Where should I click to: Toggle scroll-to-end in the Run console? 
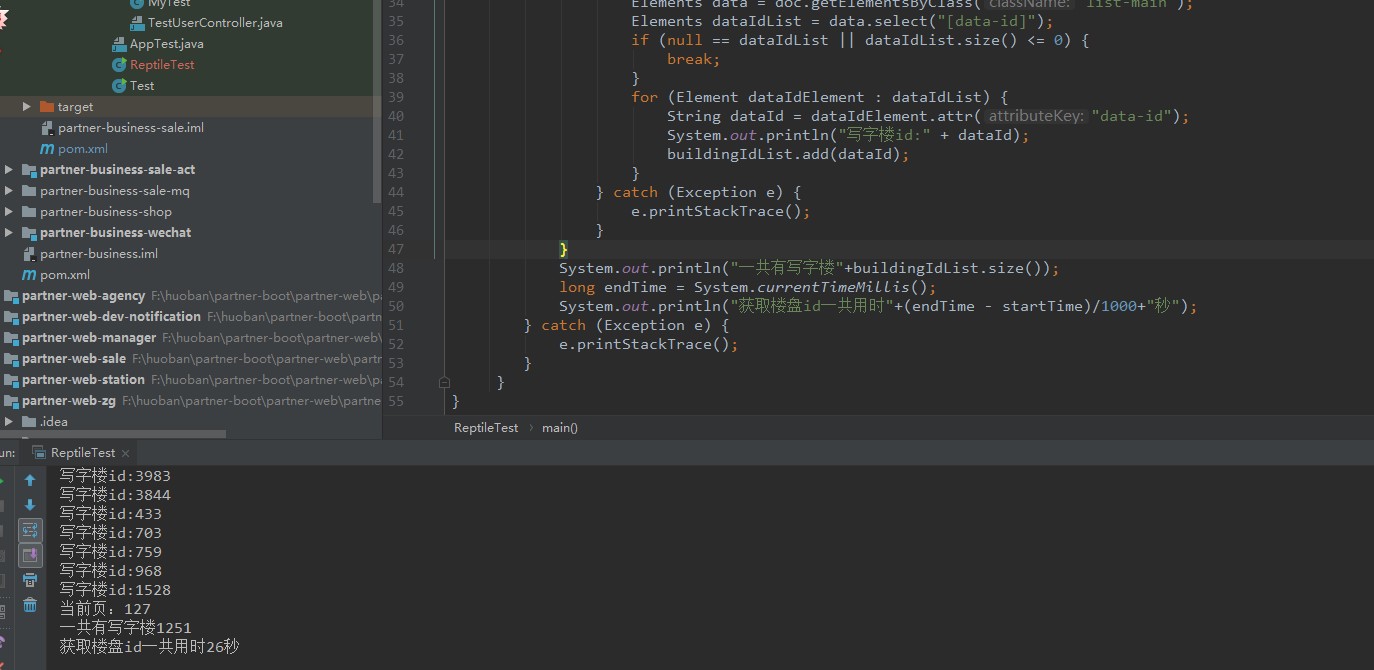30,555
